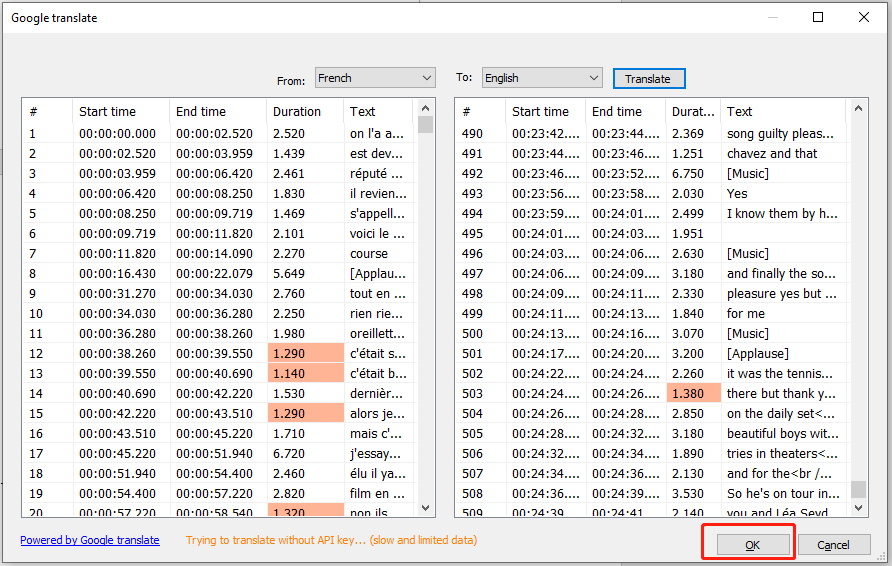Select row 490 'song guilty pleas...'
The width and height of the screenshot is (892, 566).
tap(653, 134)
